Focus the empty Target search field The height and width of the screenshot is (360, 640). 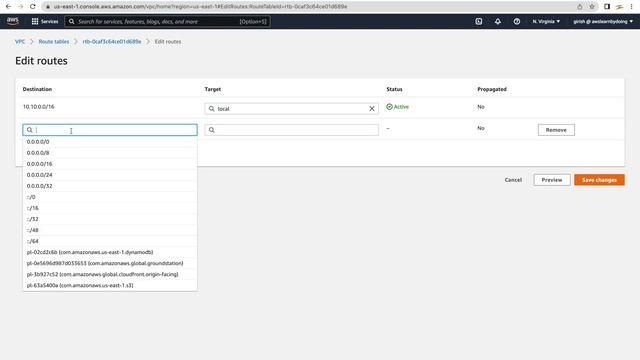(291, 130)
